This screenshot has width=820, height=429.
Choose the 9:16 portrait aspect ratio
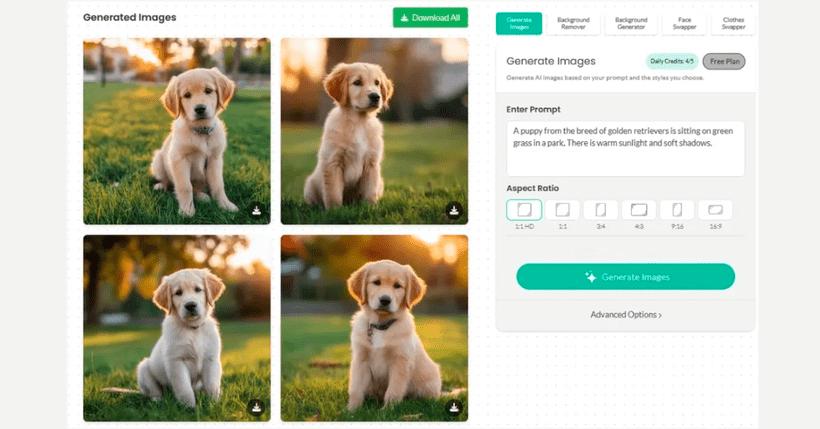(x=677, y=210)
